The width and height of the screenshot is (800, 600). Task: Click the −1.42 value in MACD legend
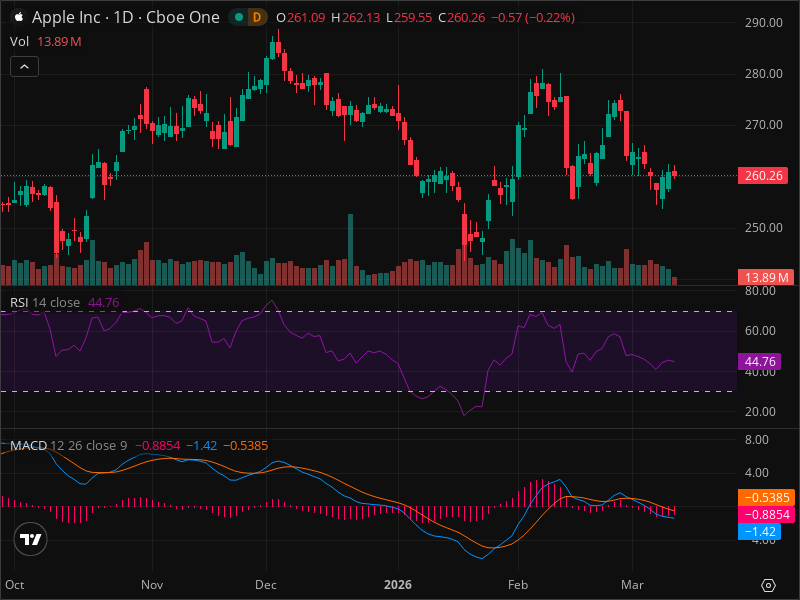[202, 445]
